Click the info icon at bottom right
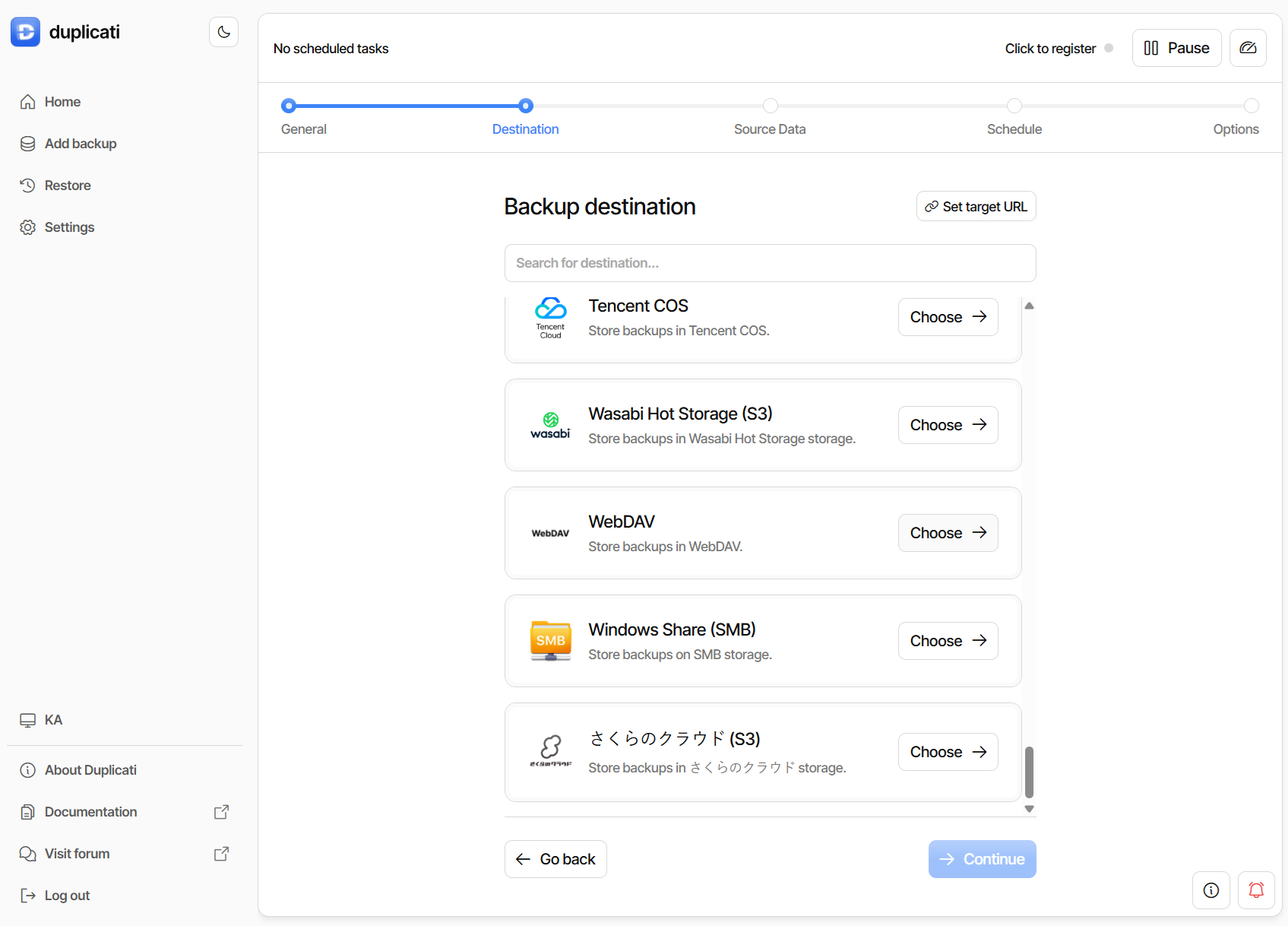 (x=1210, y=890)
